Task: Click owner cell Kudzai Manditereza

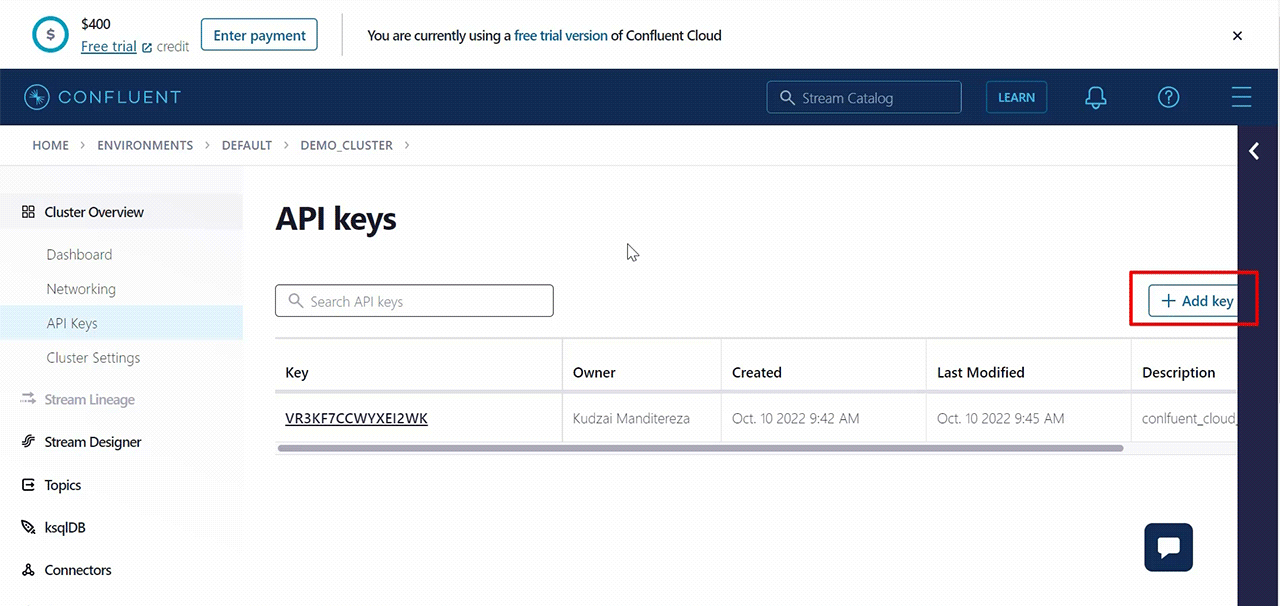Action: point(631,418)
